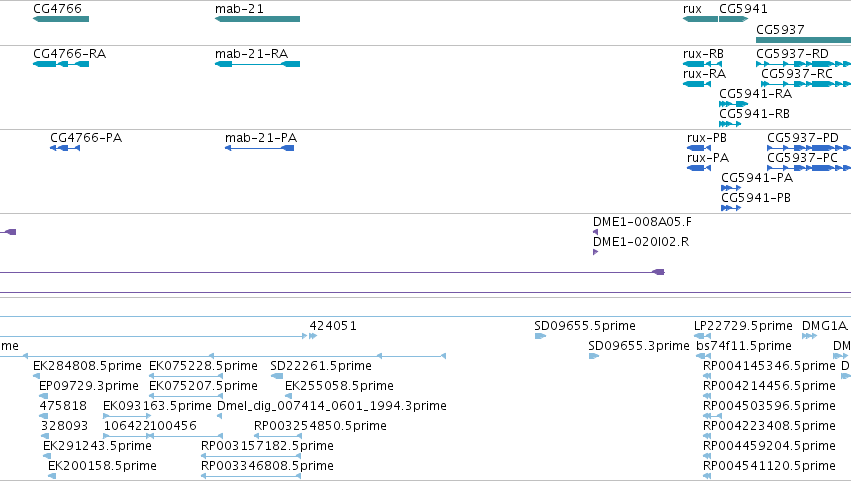This screenshot has width=851, height=481.
Task: Click EP09729.3prime EST
Action: click(43, 396)
